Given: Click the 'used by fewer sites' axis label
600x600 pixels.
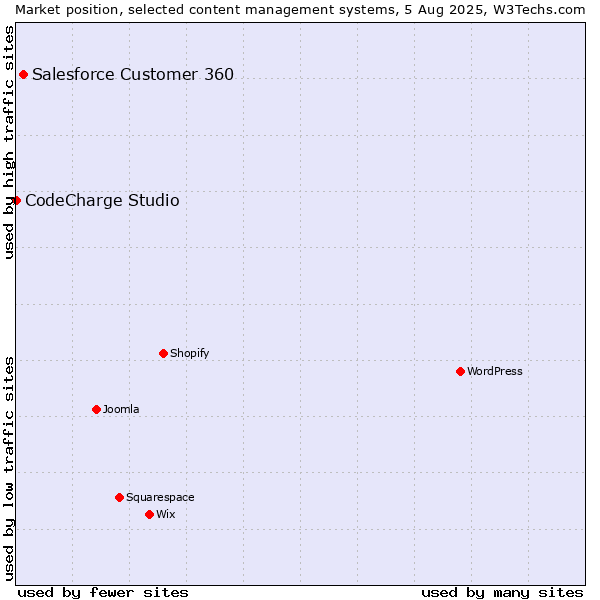Looking at the screenshot, I should click(103, 593).
